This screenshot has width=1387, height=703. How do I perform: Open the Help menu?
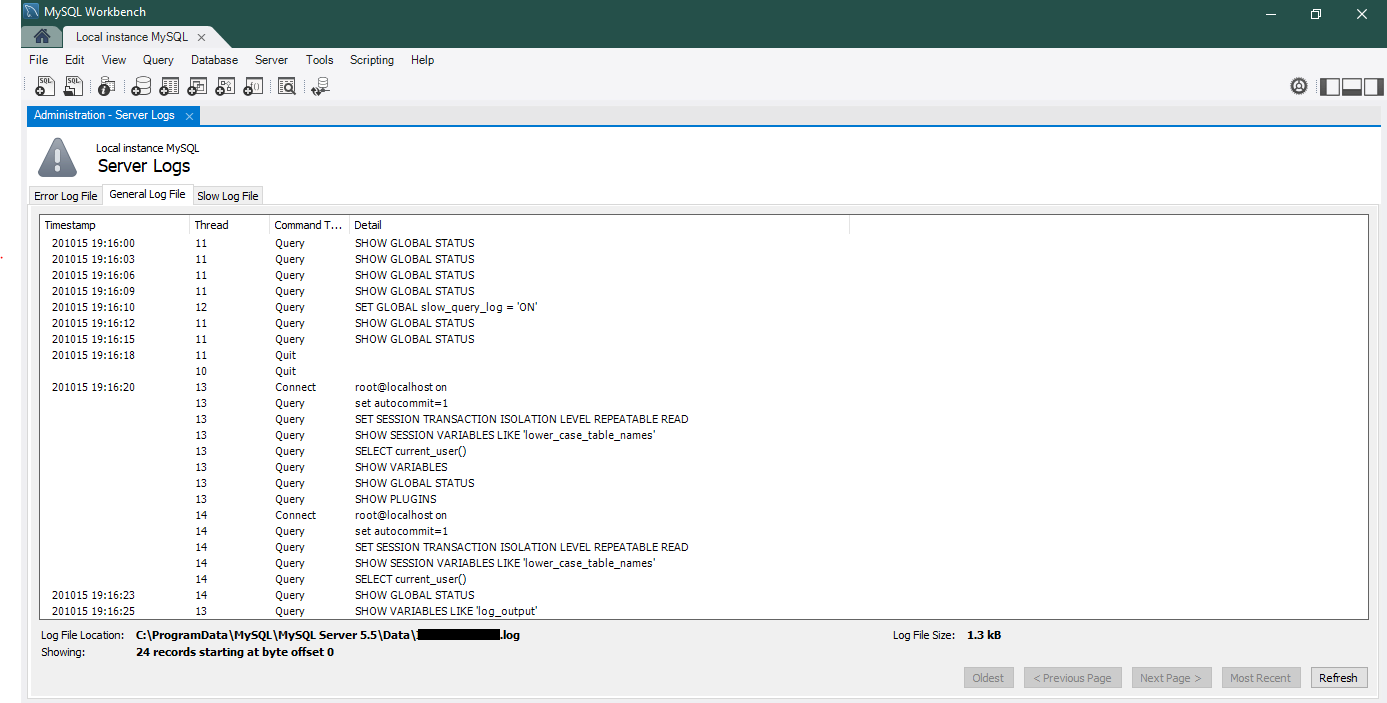[422, 60]
